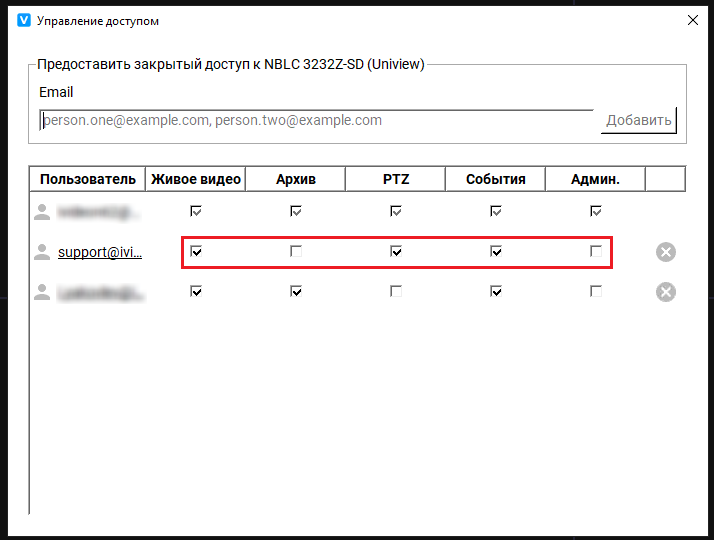This screenshot has height=540, width=714.
Task: Remove the support@ivi... user with the X icon
Action: 666,252
